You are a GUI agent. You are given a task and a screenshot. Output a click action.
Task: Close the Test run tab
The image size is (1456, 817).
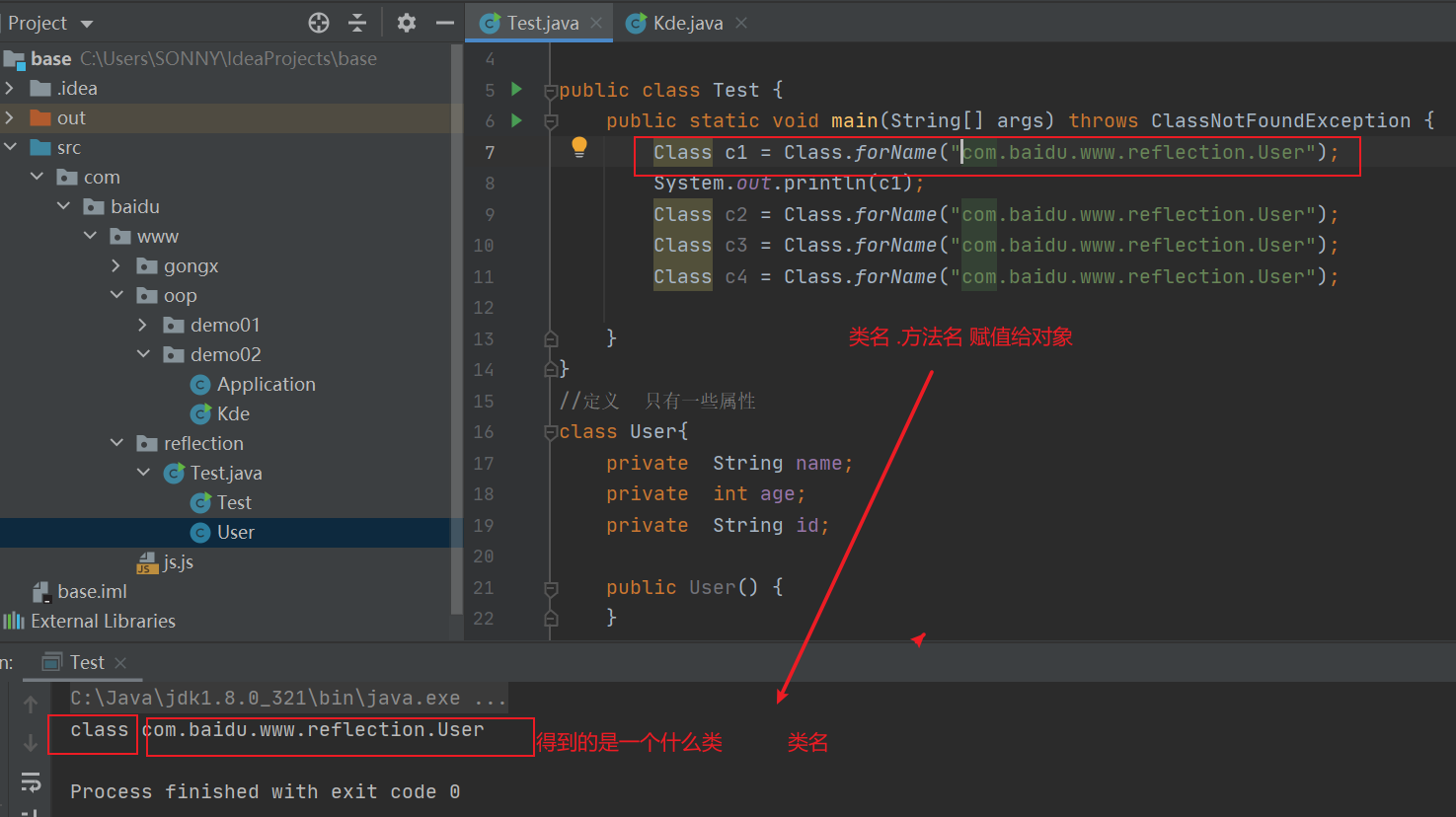tap(120, 663)
